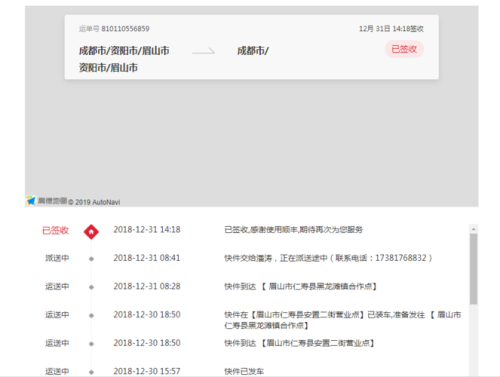Click 快件到达 眉山市仁寿县黑龙滩镇合作点 entry
Viewport: 500px width, 377px height.
click(x=300, y=286)
